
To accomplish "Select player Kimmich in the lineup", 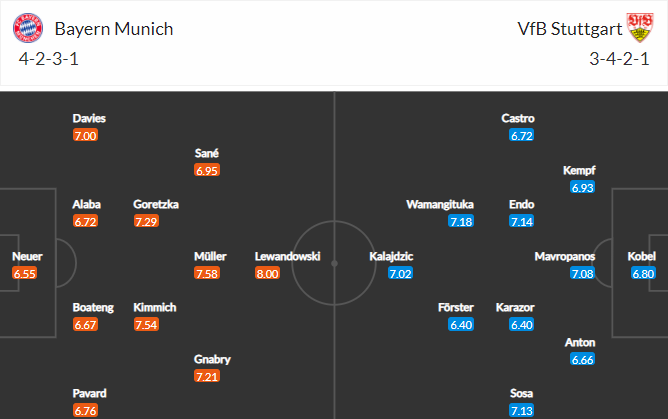I will point(155,307).
